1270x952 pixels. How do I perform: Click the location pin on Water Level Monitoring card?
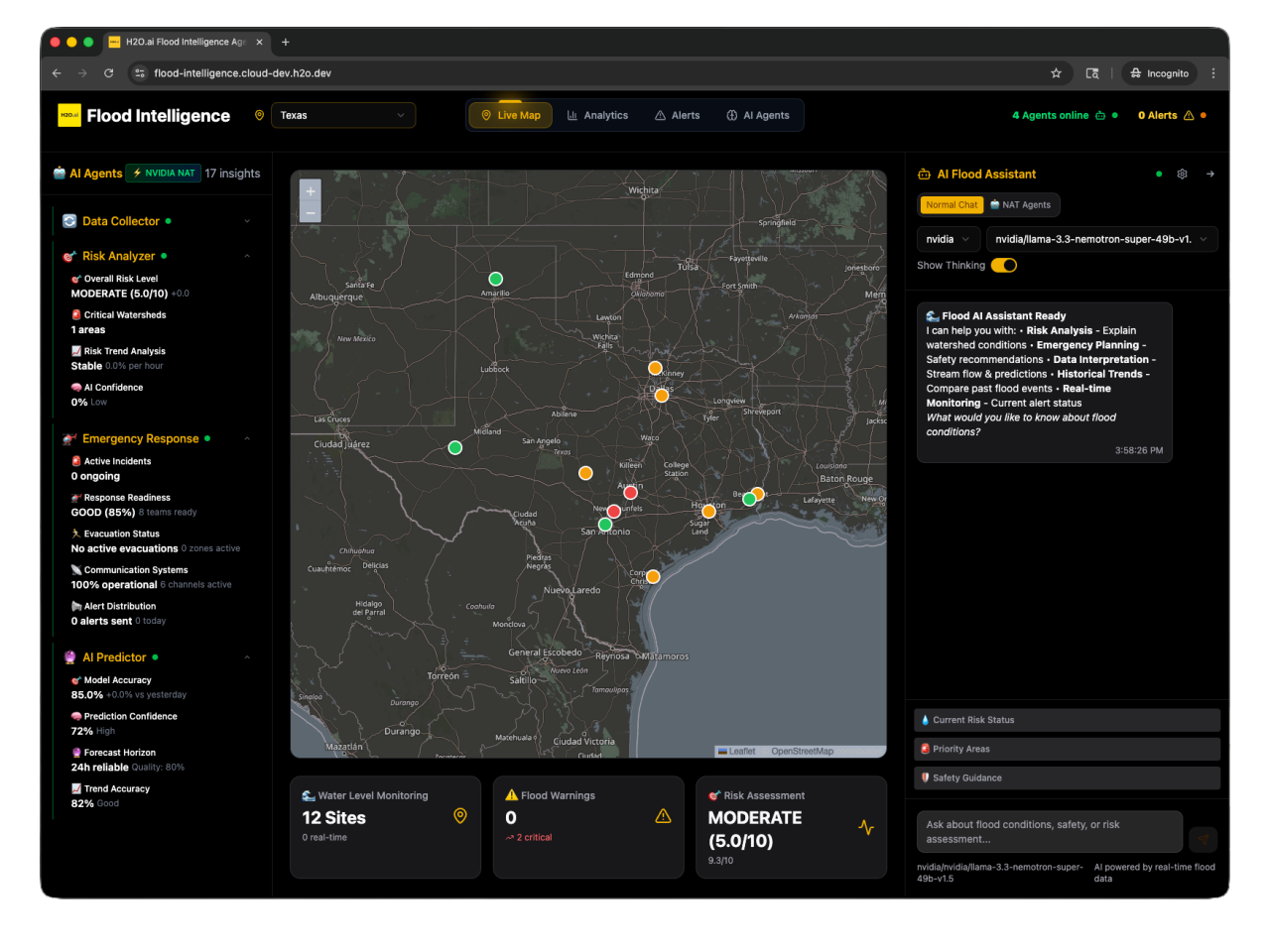point(459,816)
